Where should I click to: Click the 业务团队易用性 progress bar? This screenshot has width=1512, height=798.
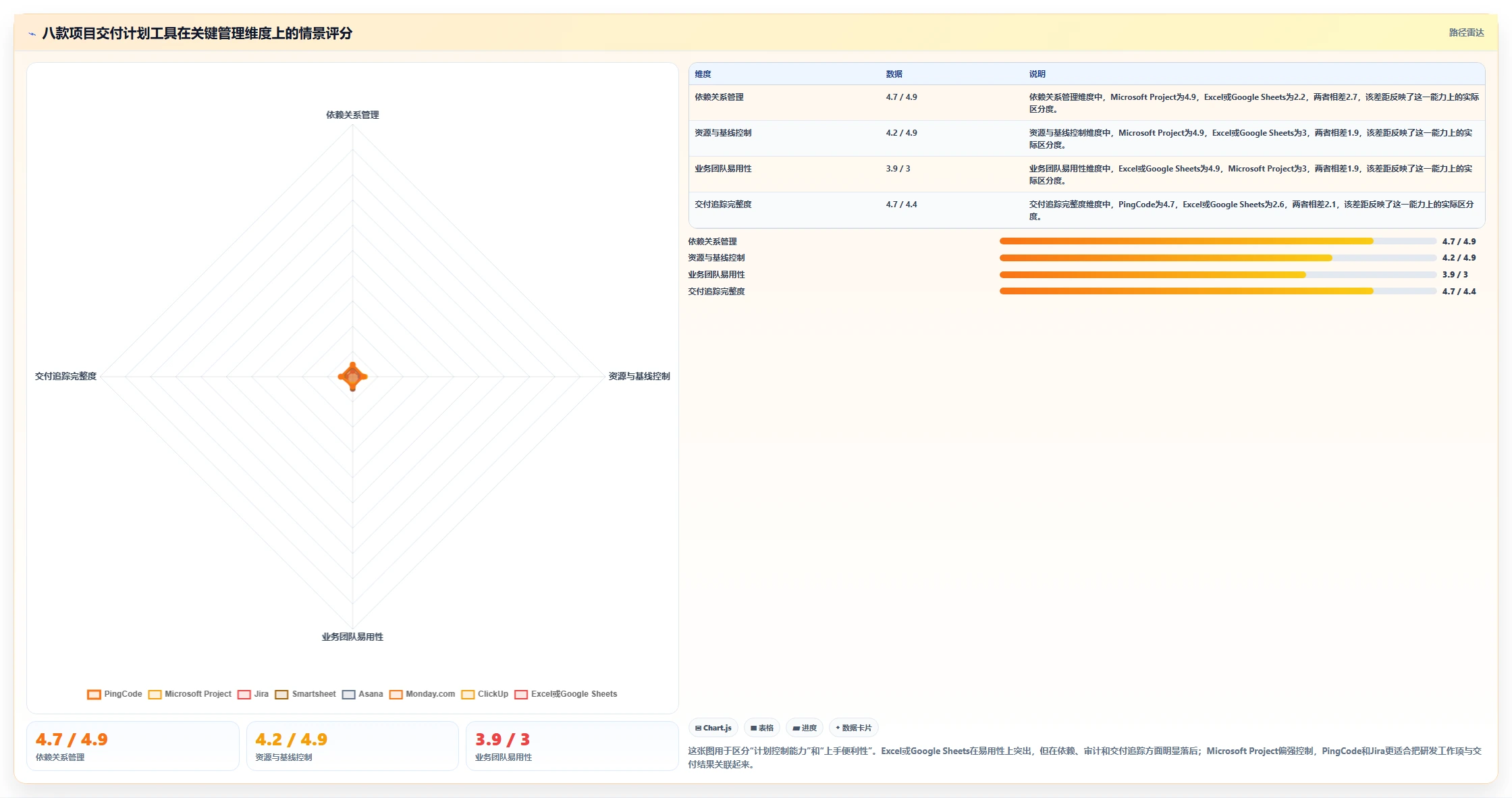[x=1218, y=275]
